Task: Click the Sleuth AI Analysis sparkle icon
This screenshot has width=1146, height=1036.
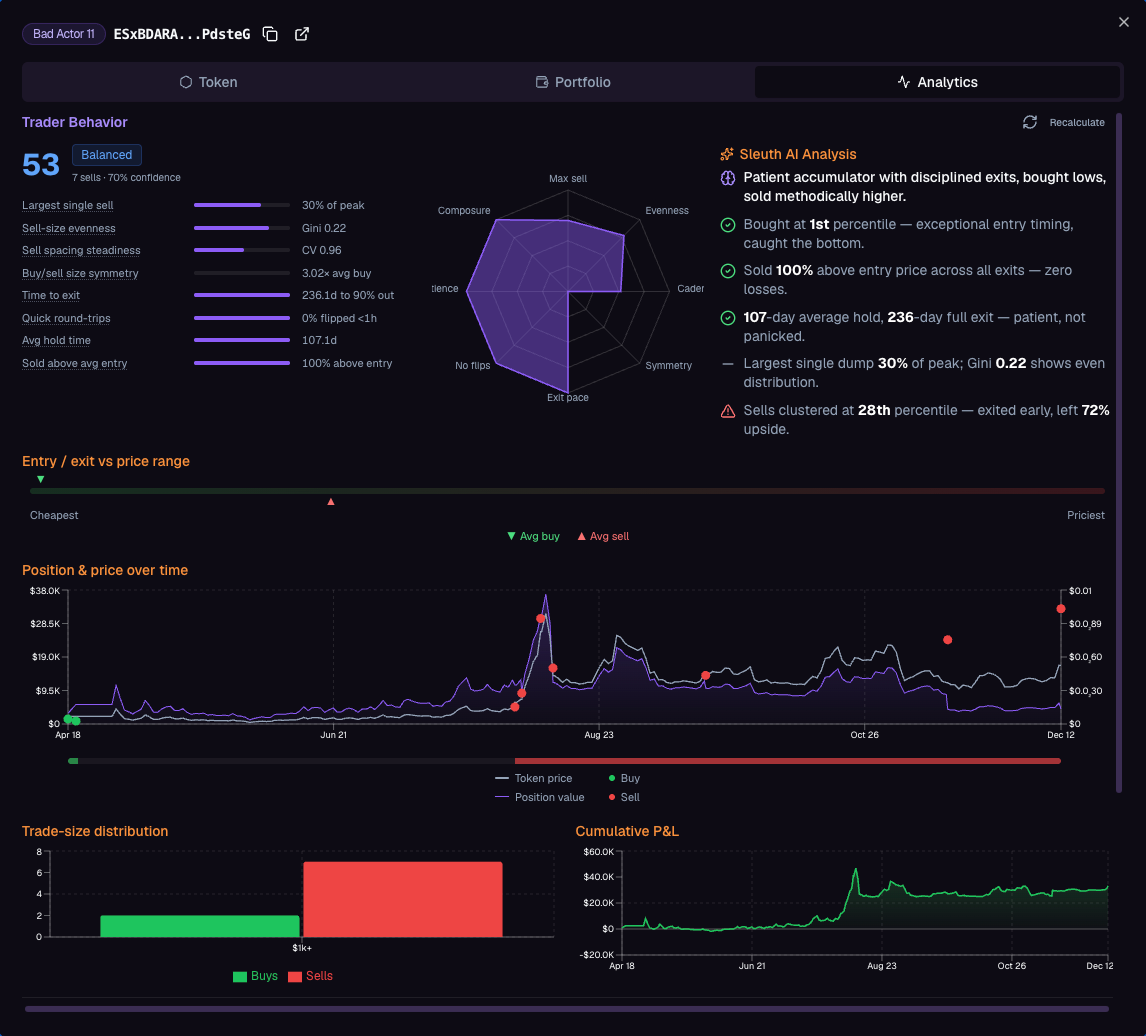Action: (x=726, y=154)
